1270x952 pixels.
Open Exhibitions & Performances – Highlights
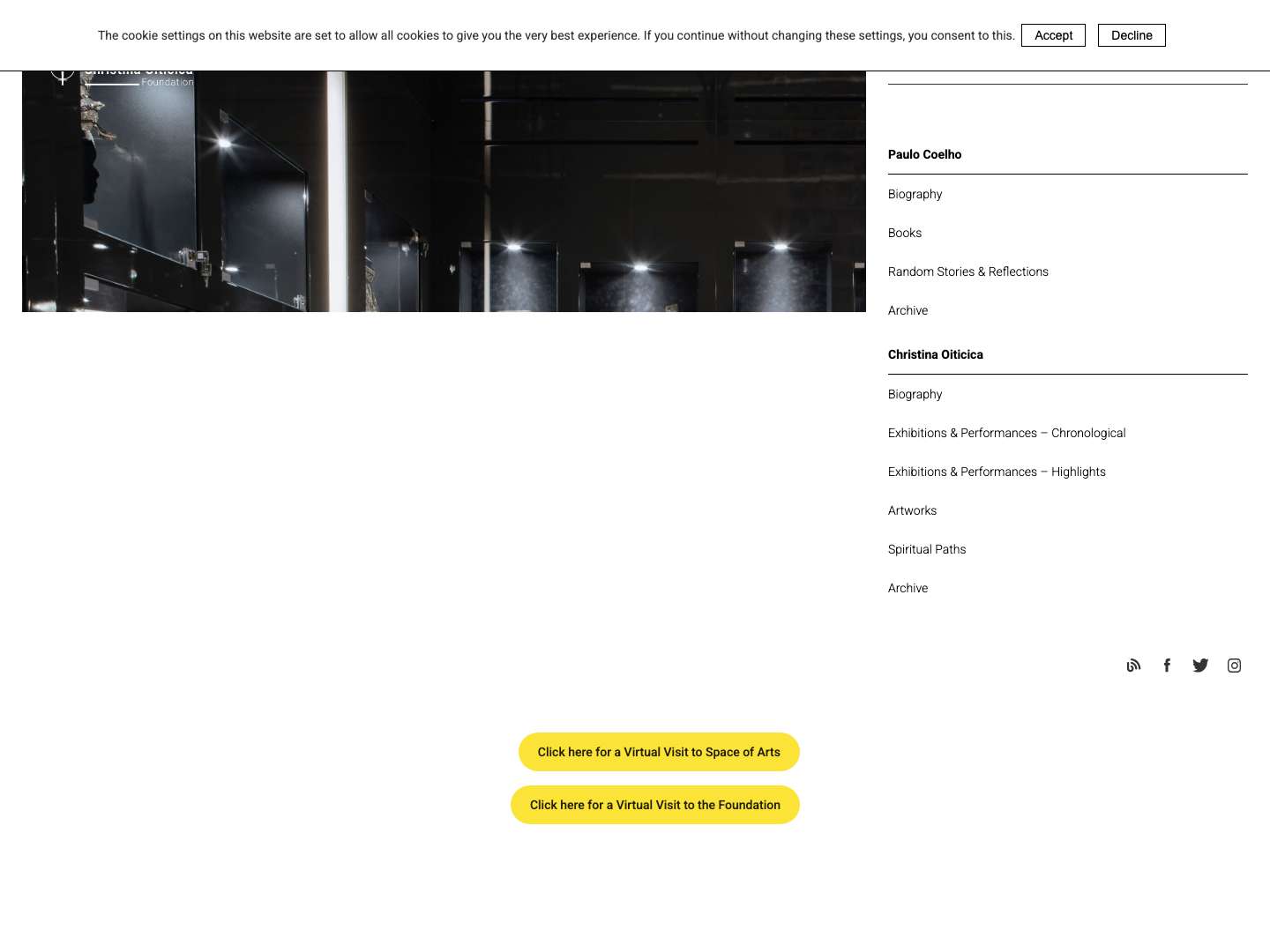point(997,472)
